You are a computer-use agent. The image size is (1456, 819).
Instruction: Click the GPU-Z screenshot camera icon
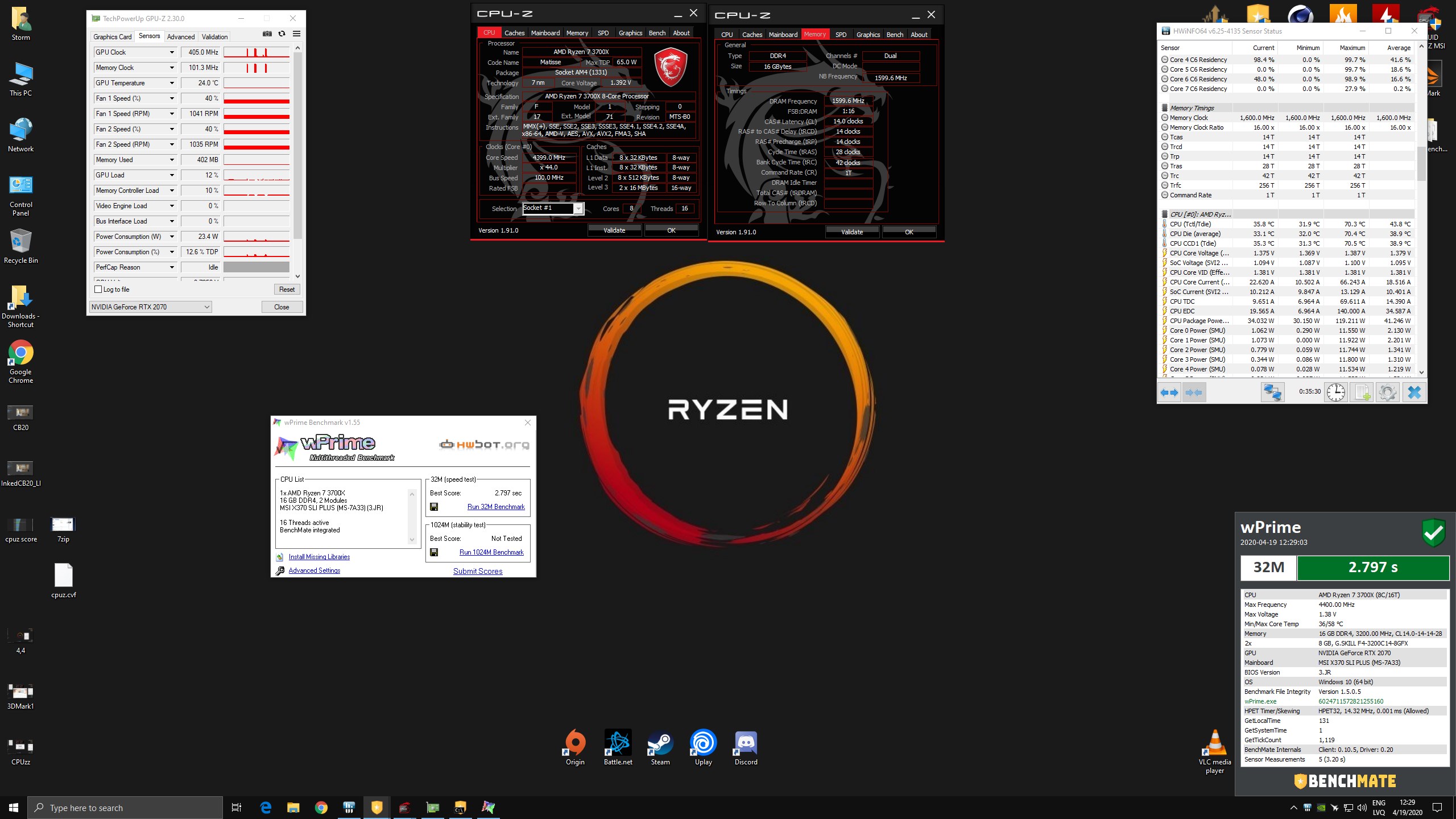(x=267, y=34)
